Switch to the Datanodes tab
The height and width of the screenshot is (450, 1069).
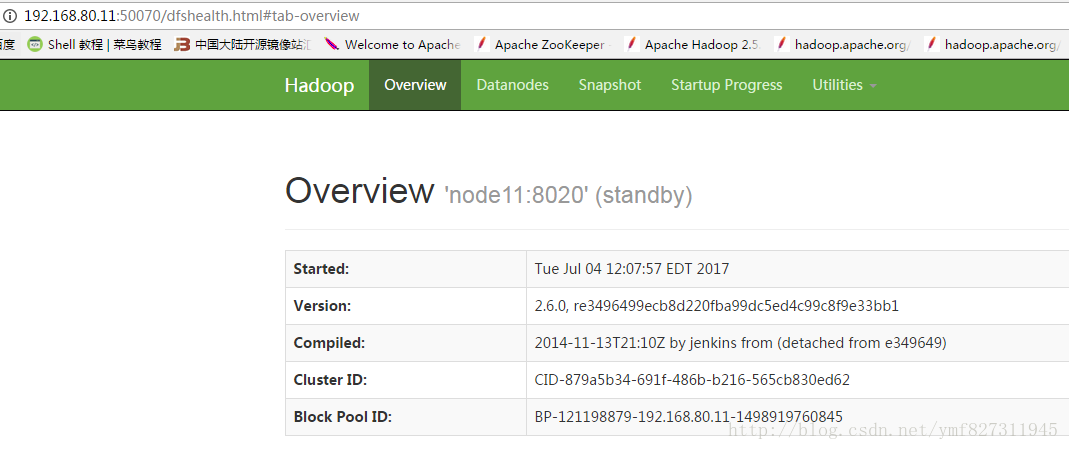pos(513,85)
